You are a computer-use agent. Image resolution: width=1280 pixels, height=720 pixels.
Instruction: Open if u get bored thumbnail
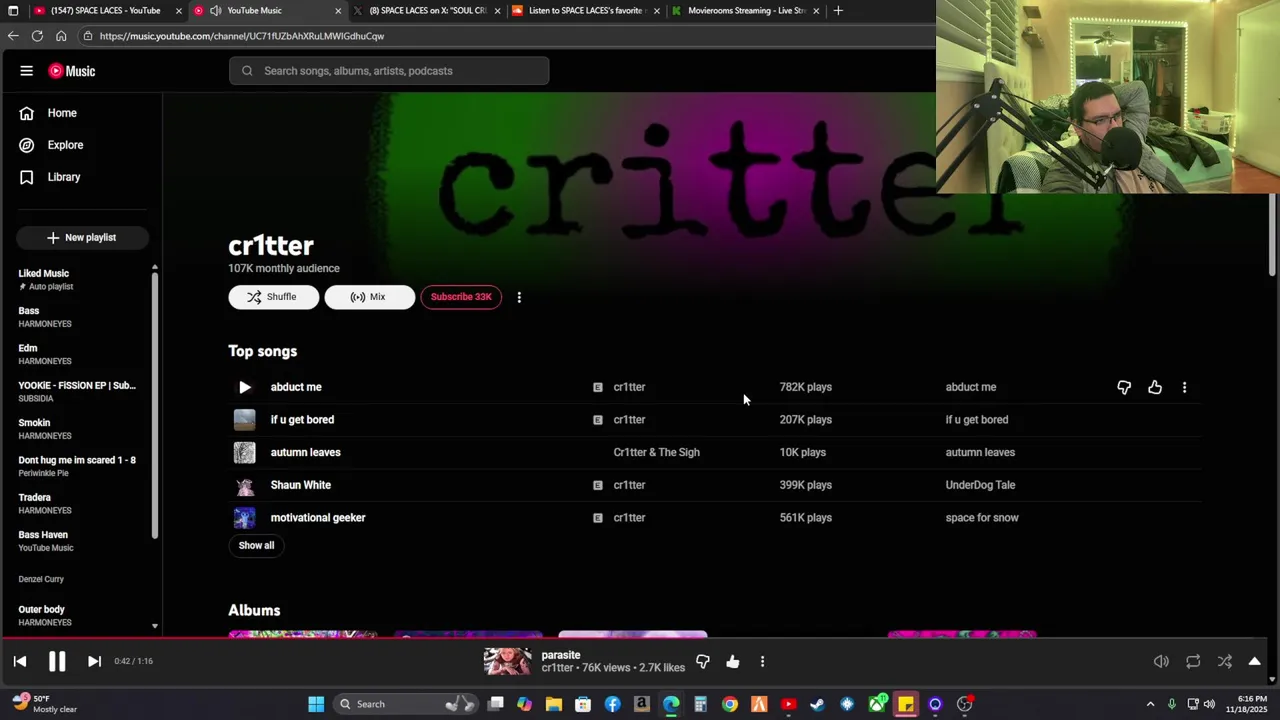245,420
